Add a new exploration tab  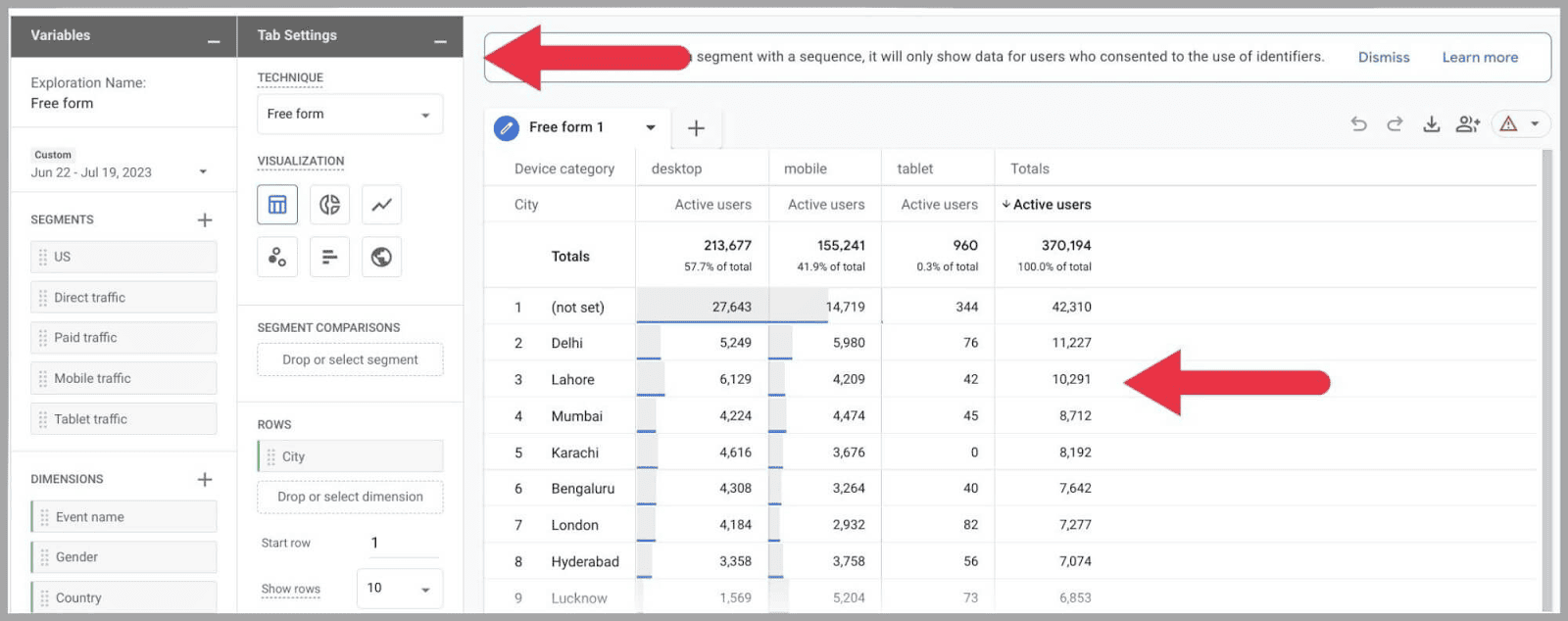coord(696,128)
